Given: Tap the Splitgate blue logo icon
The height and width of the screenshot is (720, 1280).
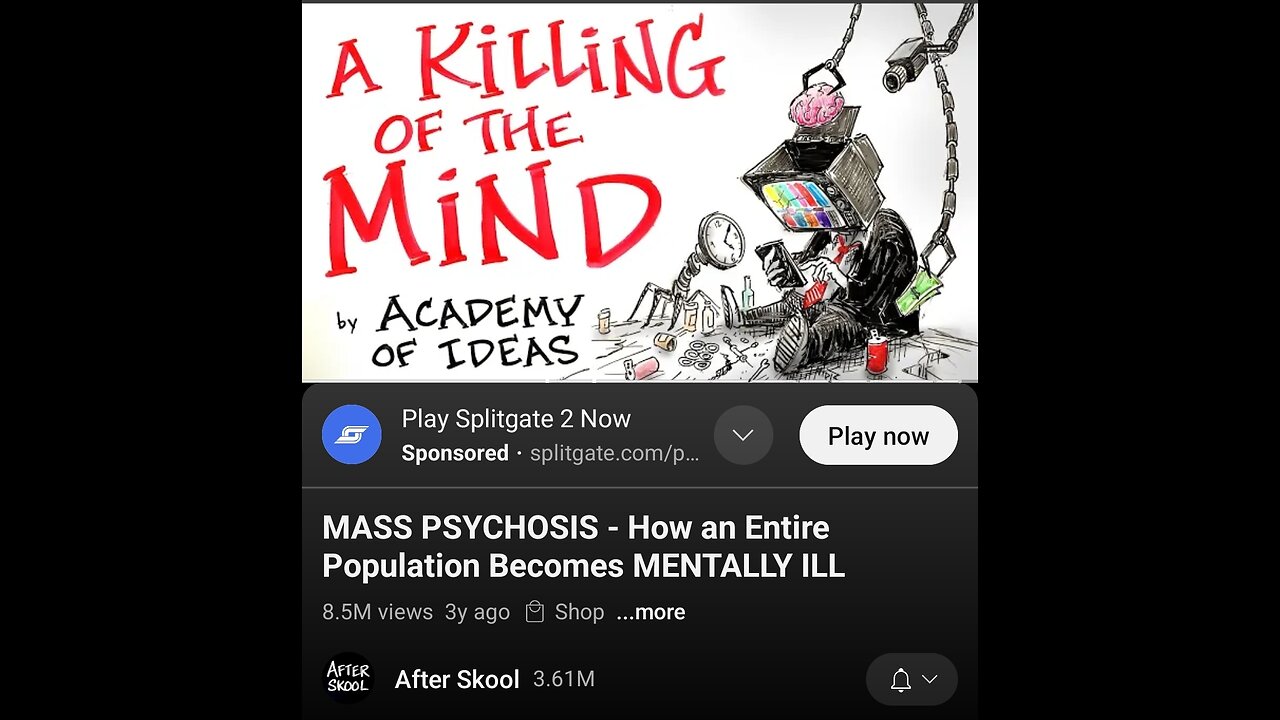Looking at the screenshot, I should [352, 435].
